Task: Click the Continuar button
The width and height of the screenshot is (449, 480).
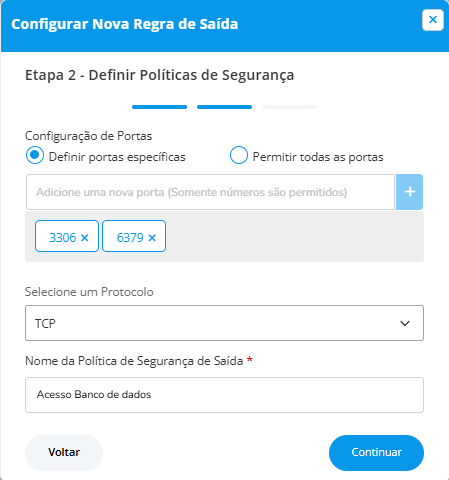Action: 376,453
